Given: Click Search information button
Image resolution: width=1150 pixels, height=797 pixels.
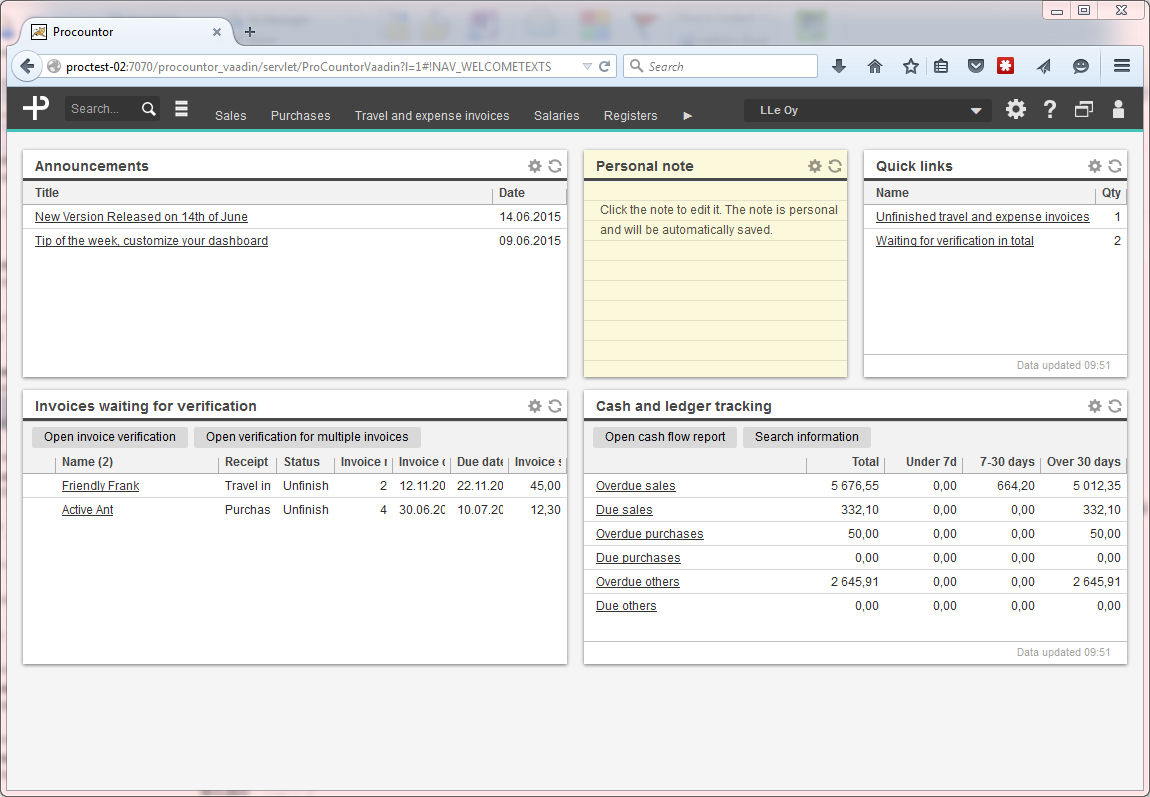Looking at the screenshot, I should (x=807, y=437).
